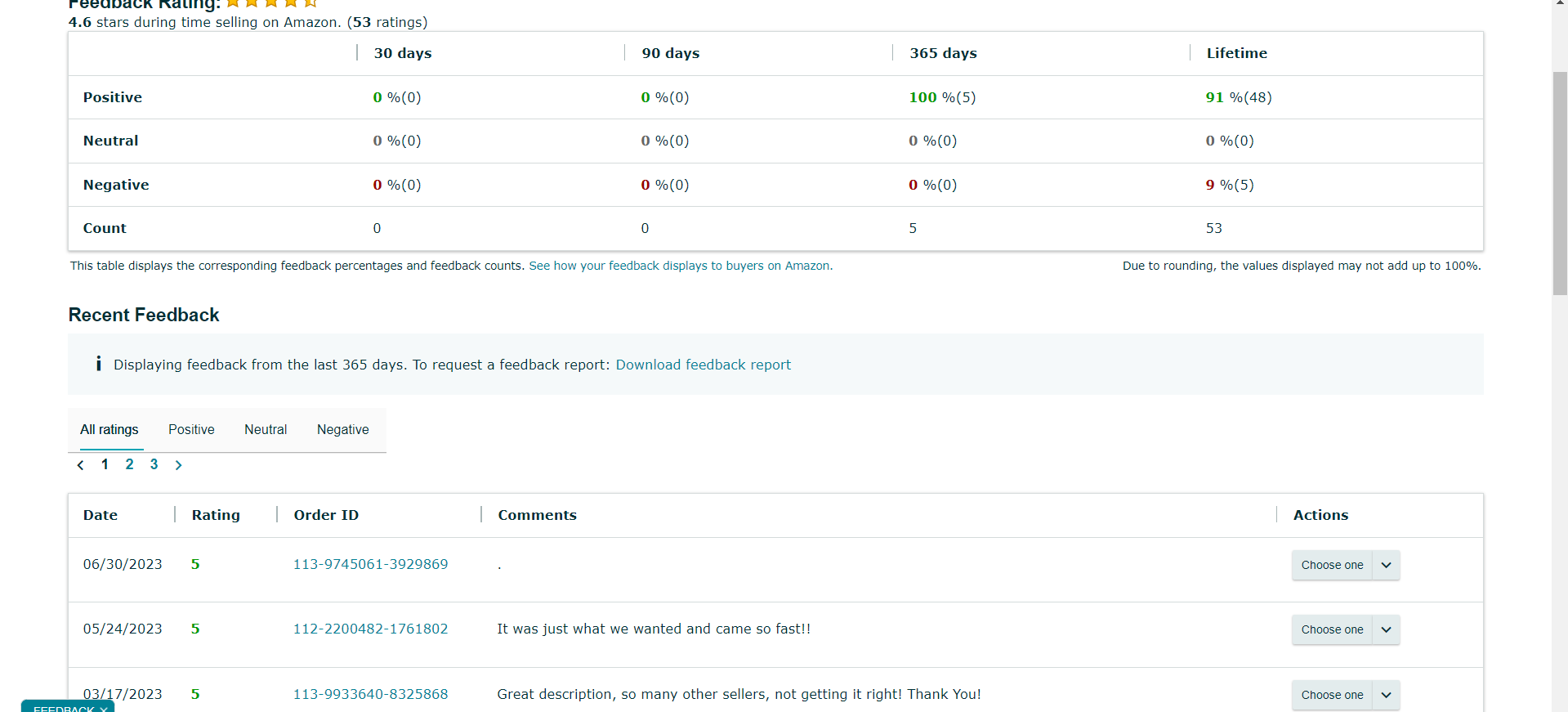Image resolution: width=1568 pixels, height=712 pixels.
Task: Click the 90 days column header
Action: click(x=671, y=53)
